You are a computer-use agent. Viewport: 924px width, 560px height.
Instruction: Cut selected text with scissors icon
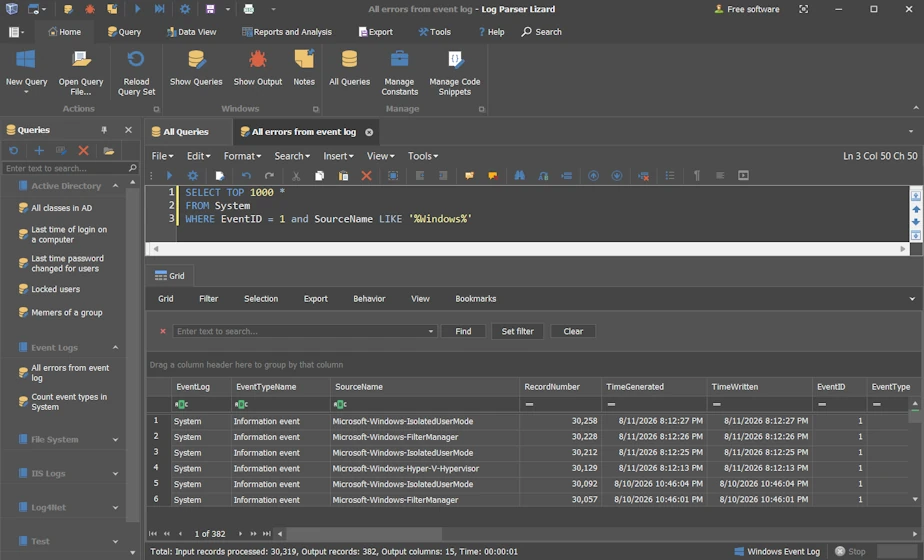tap(296, 176)
